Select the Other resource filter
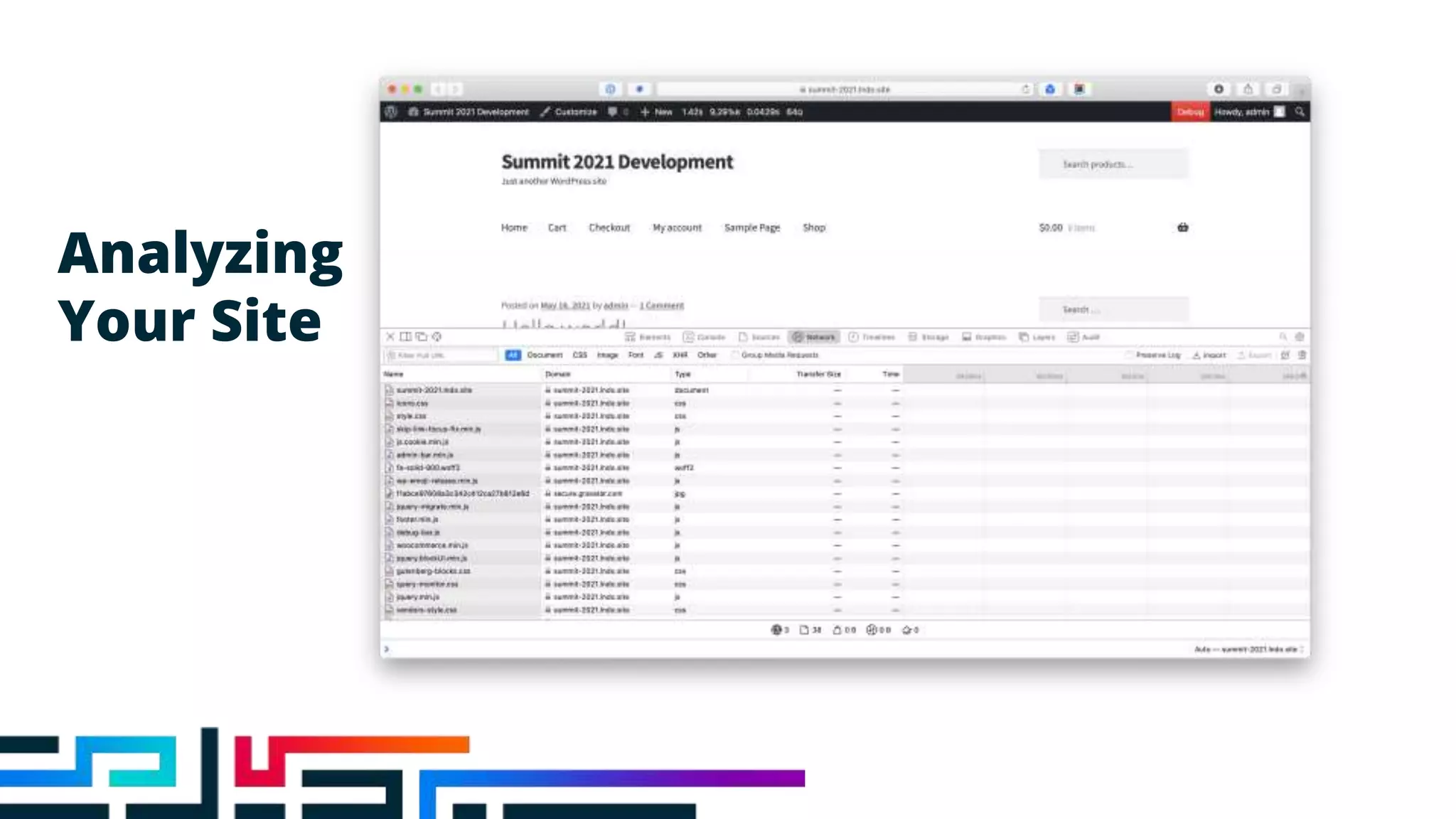 (x=707, y=355)
